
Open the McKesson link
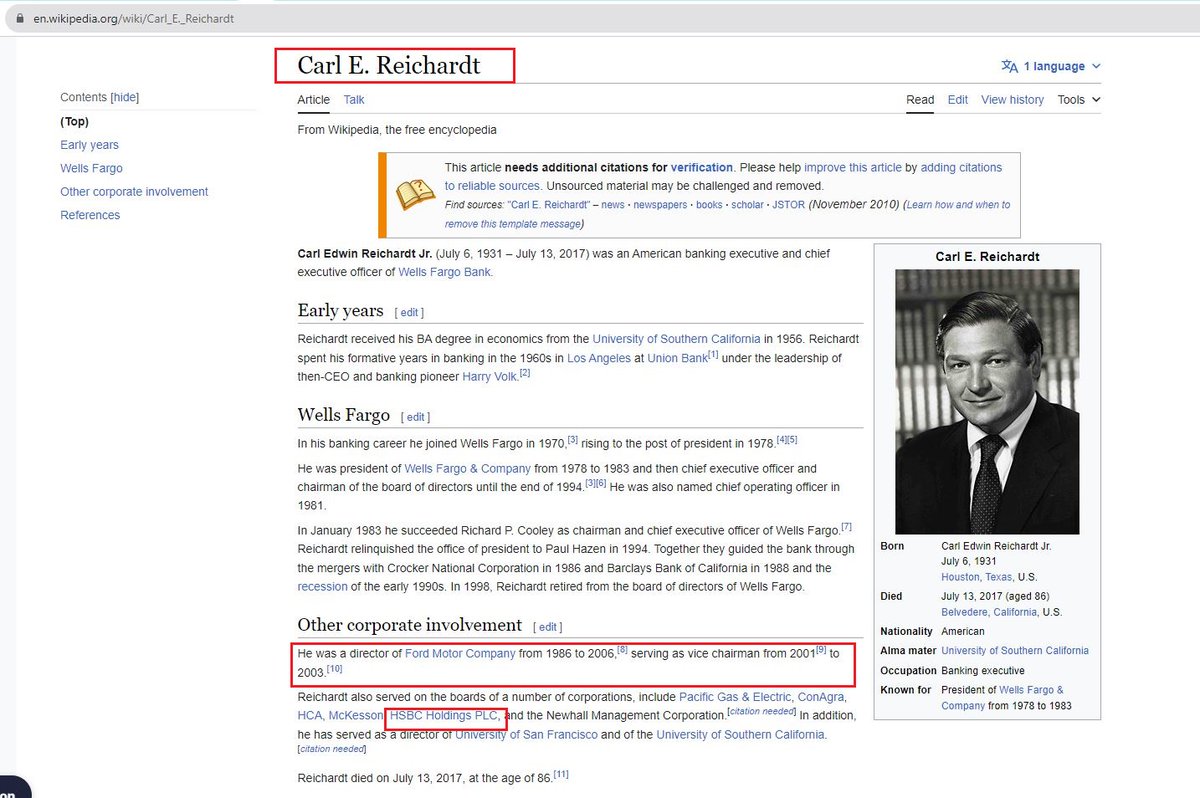(356, 715)
